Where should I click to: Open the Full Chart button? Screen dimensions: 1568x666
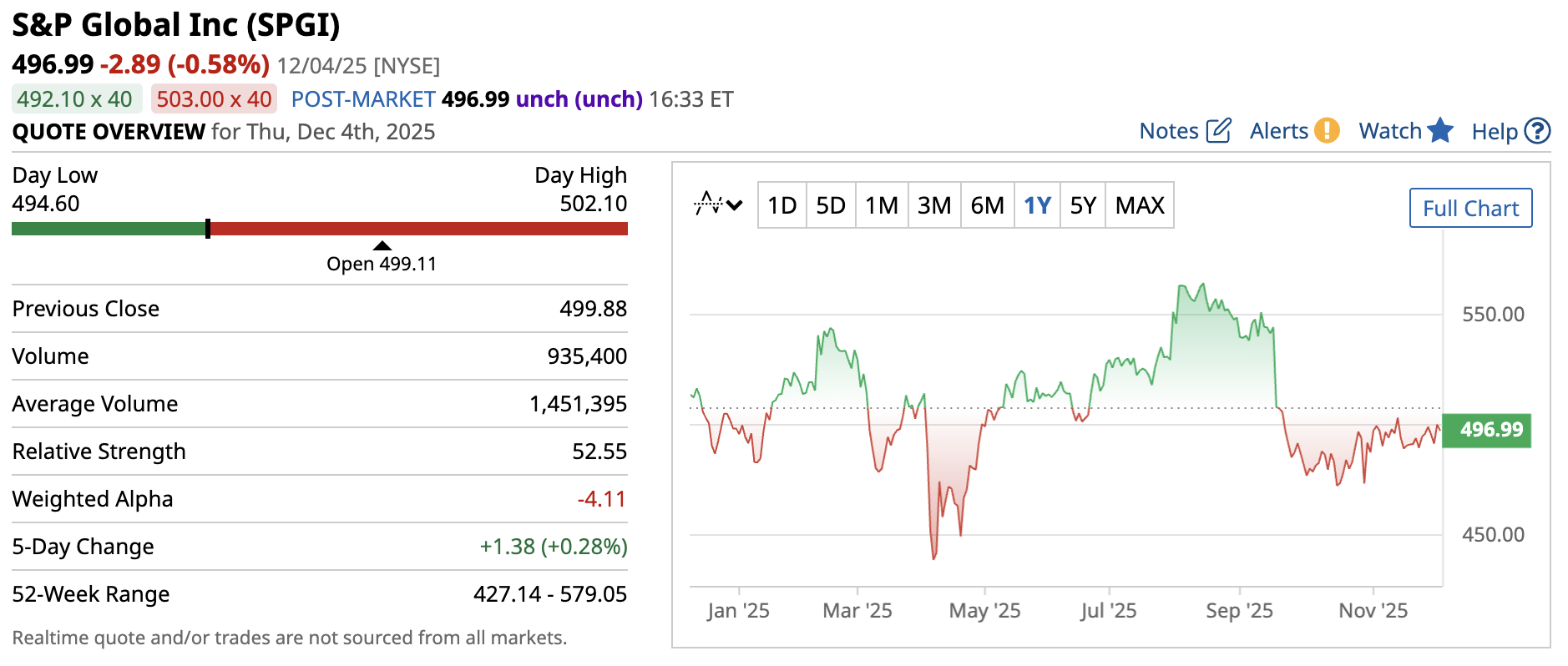click(x=1470, y=208)
